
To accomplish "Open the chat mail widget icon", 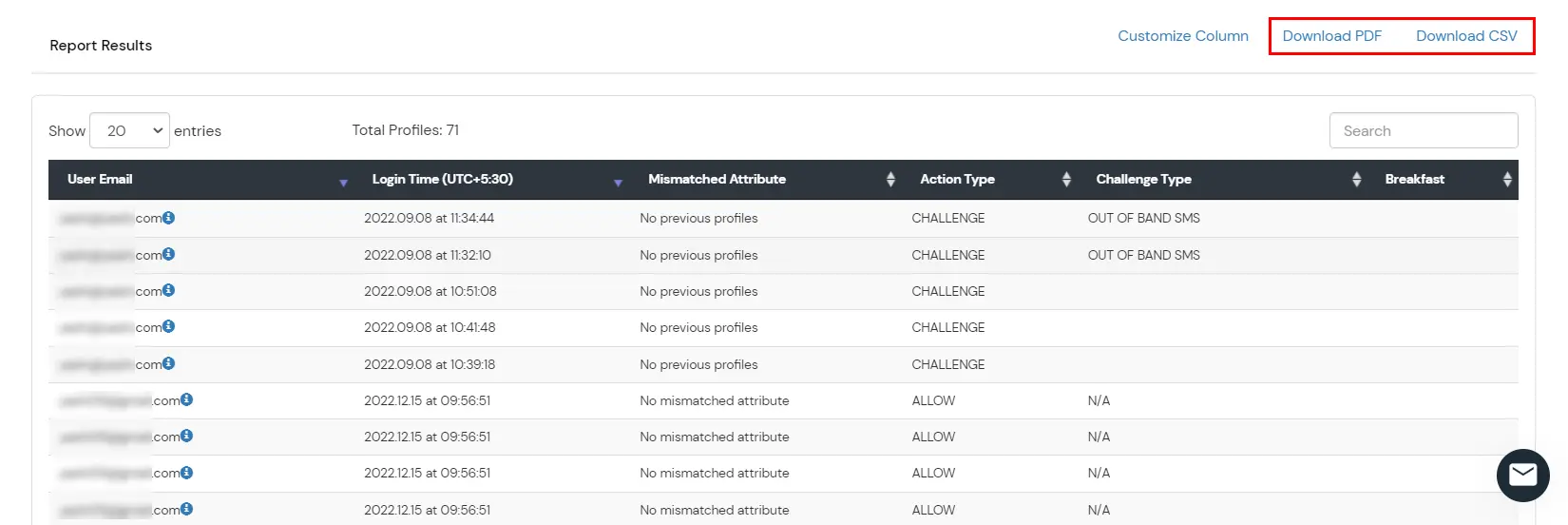I will [x=1522, y=475].
